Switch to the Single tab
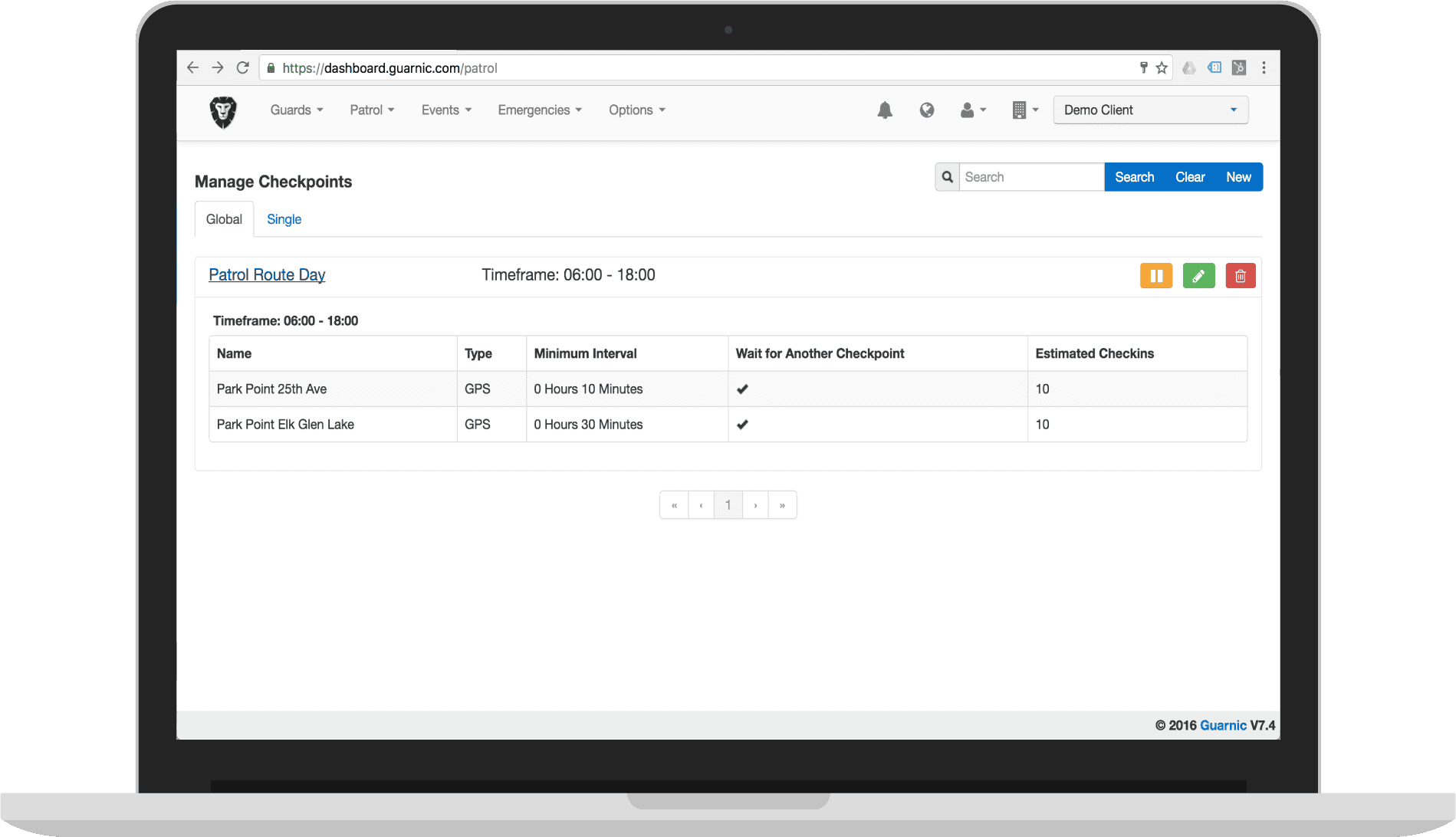 pos(284,219)
